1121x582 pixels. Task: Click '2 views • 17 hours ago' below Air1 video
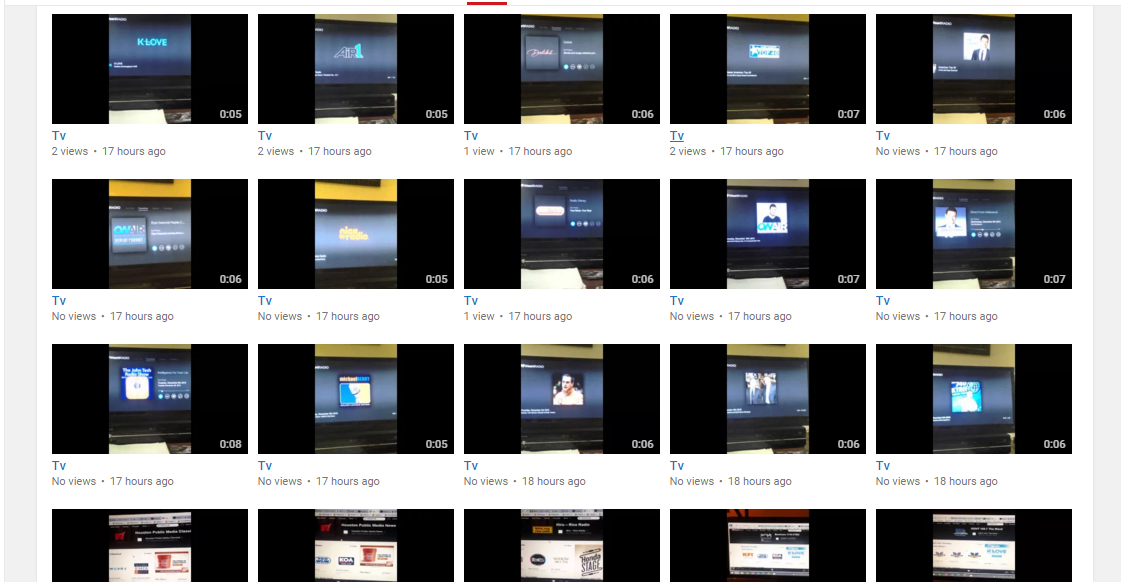pyautogui.click(x=315, y=152)
